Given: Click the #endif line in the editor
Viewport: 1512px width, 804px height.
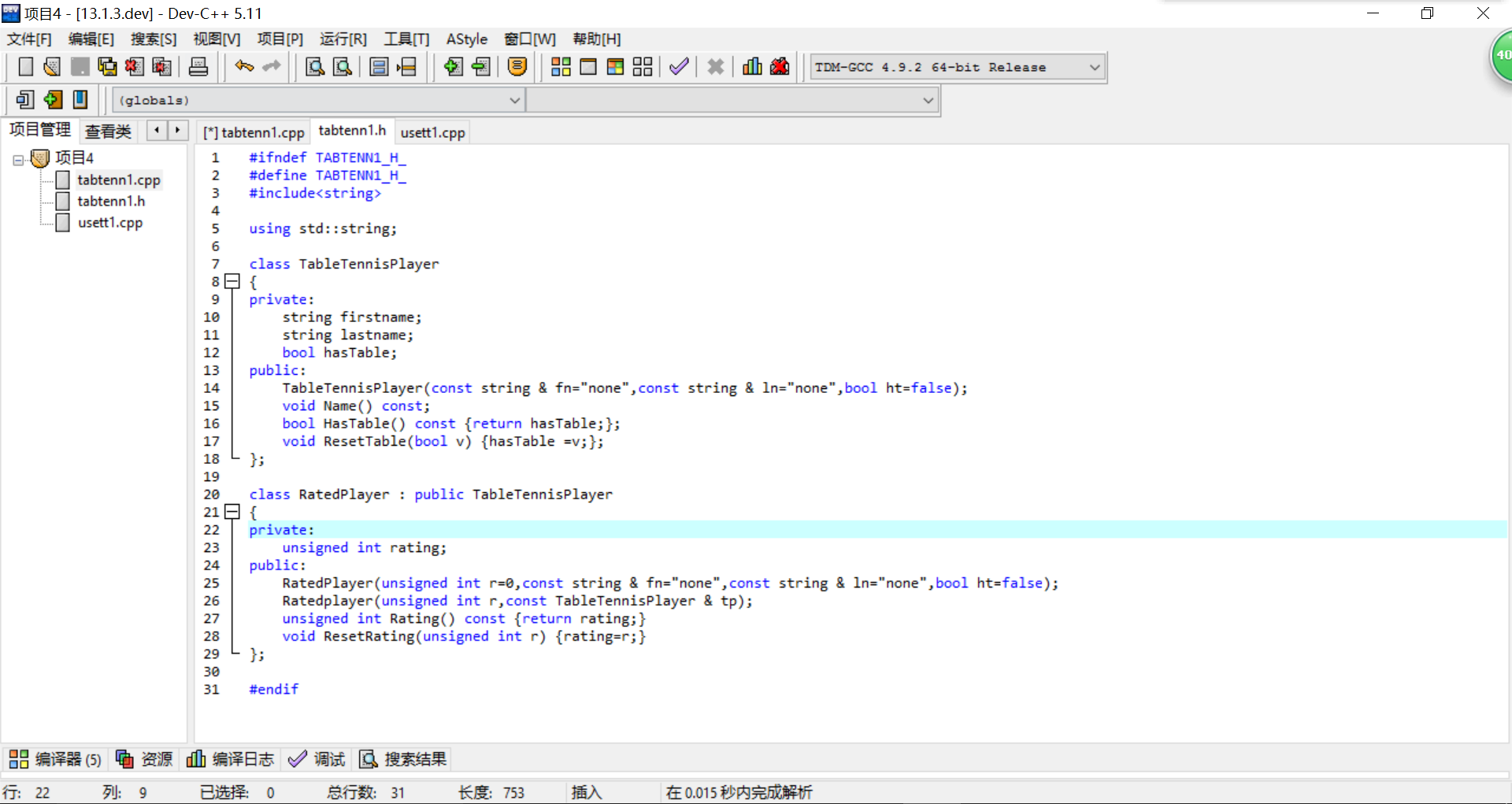Looking at the screenshot, I should click(274, 689).
